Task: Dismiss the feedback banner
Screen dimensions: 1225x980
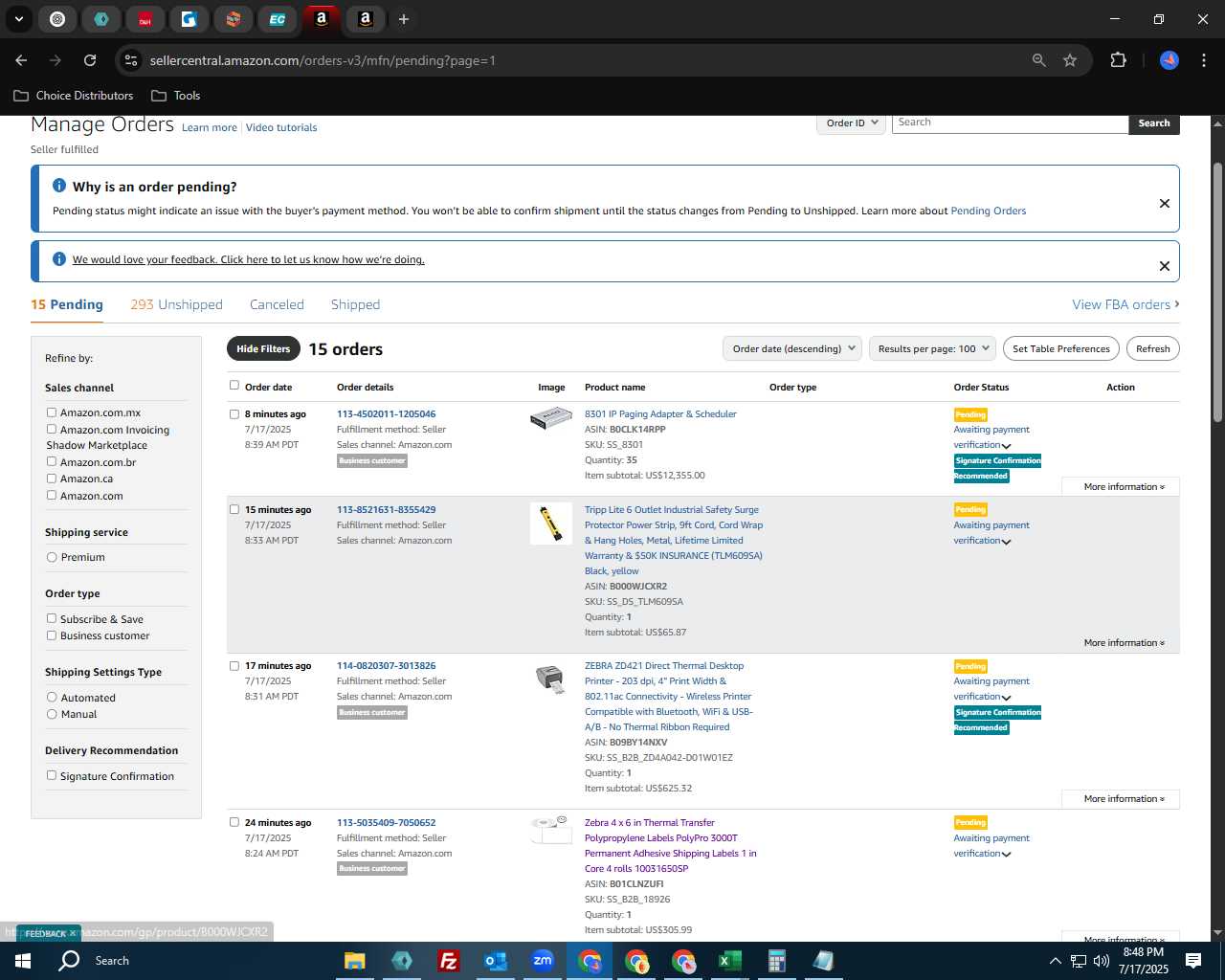Action: (x=1165, y=266)
